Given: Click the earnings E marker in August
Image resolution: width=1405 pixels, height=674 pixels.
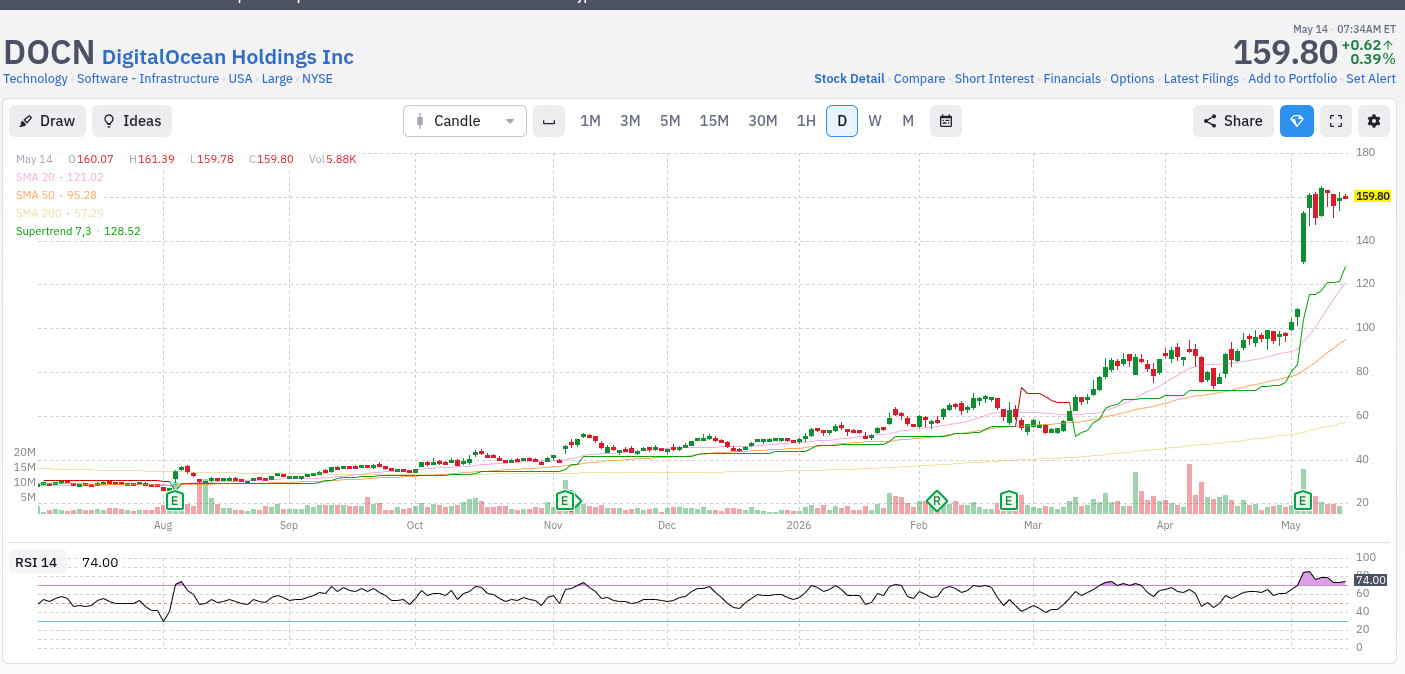Looking at the screenshot, I should tap(174, 500).
